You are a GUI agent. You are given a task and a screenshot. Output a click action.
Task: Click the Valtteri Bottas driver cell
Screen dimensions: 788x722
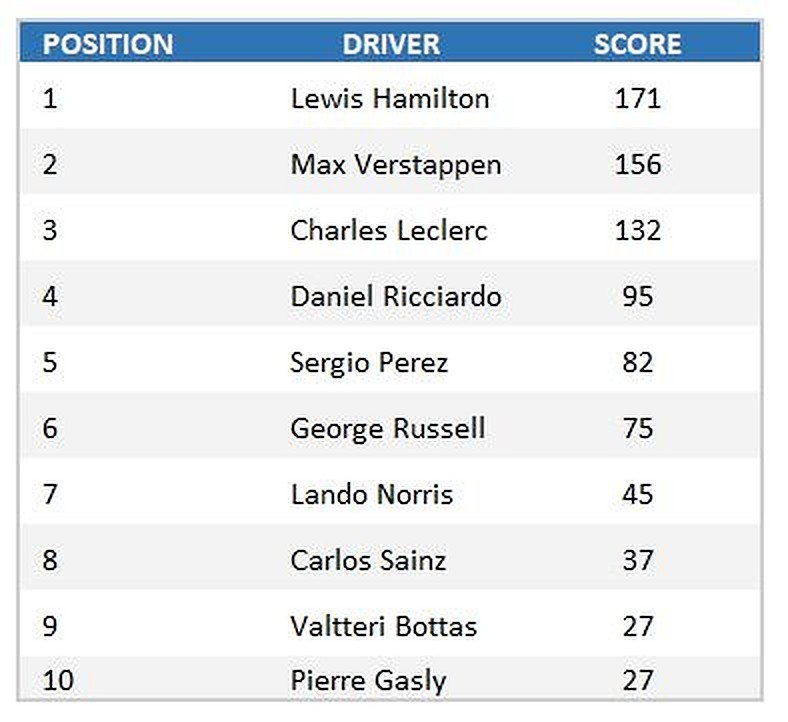(x=384, y=627)
